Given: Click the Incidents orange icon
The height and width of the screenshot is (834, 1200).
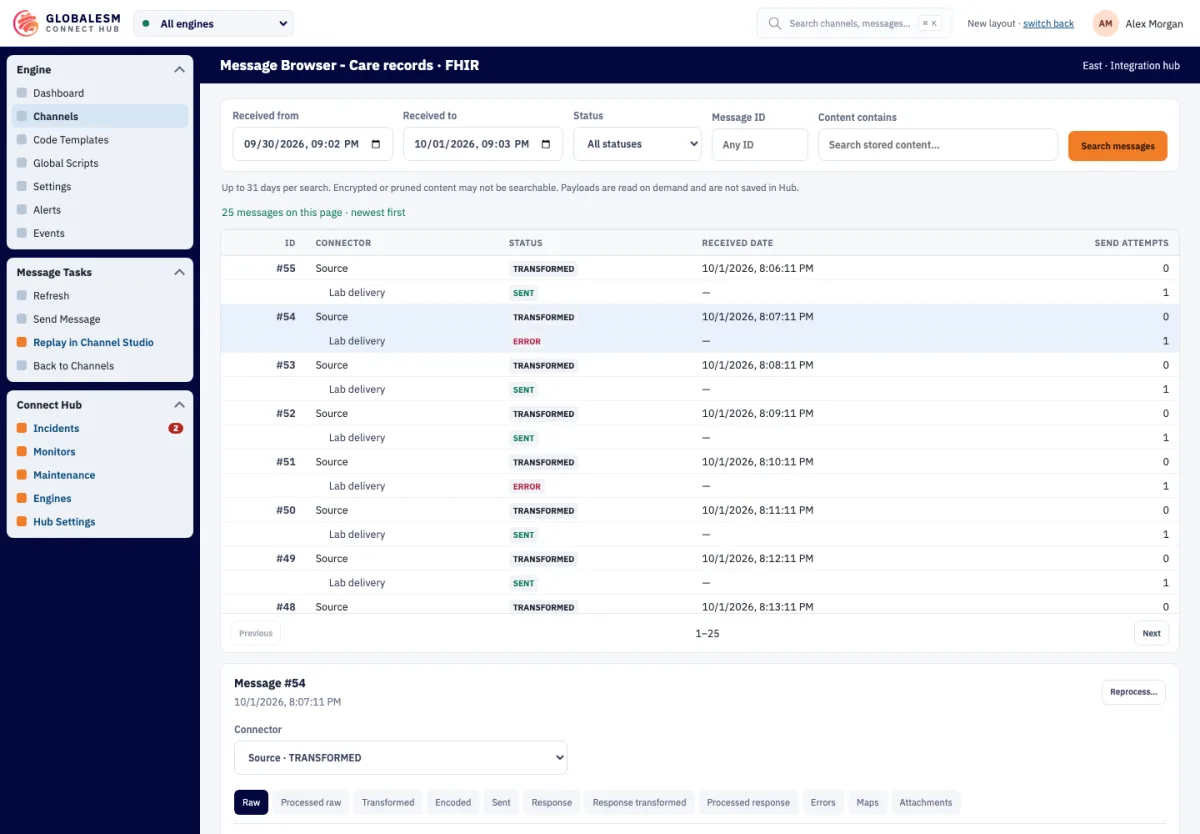Looking at the screenshot, I should (x=22, y=428).
